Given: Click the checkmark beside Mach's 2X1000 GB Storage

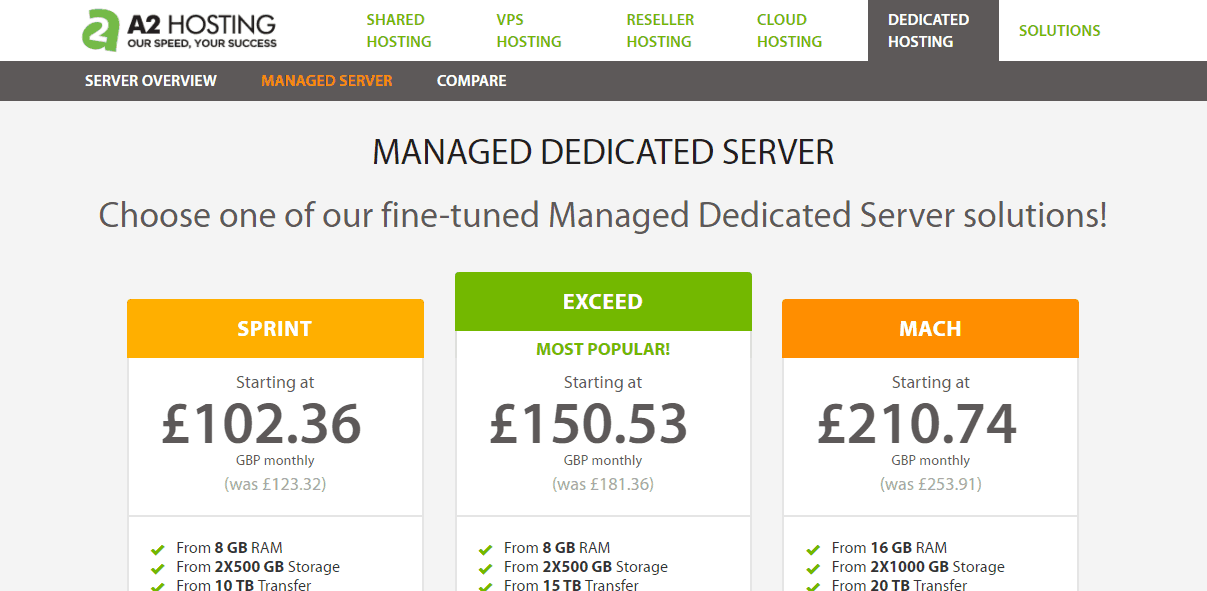Looking at the screenshot, I should pyautogui.click(x=813, y=569).
